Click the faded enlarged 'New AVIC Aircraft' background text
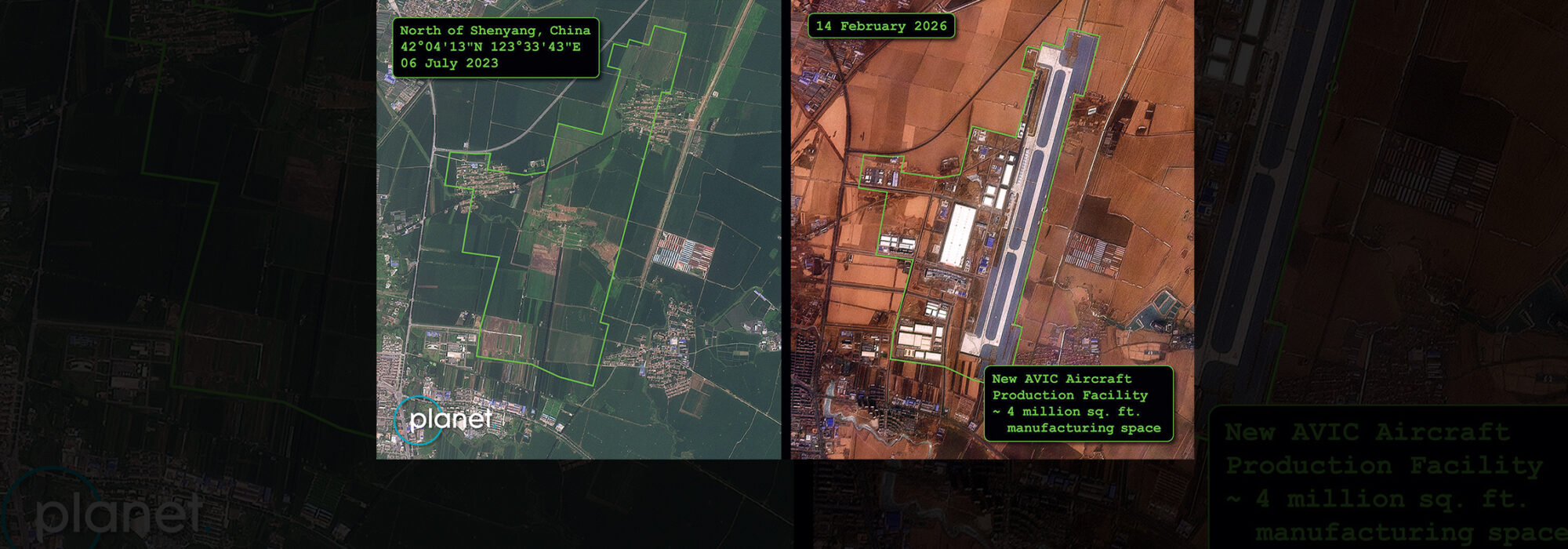Viewport: 1568px width, 549px height. 1367,432
